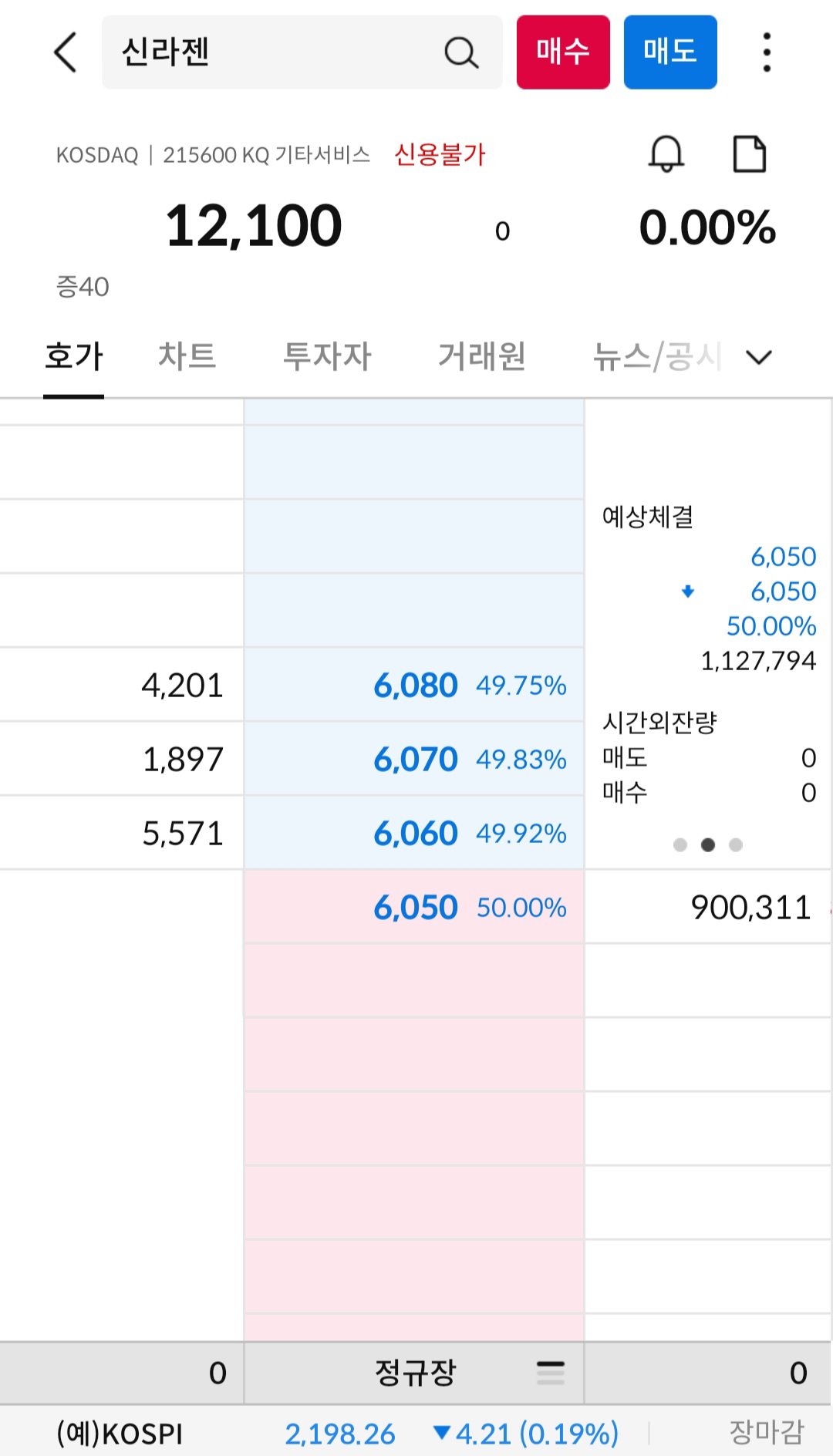Tap the 신라젠 stock search field
The image size is (833, 1456).
coord(278,52)
